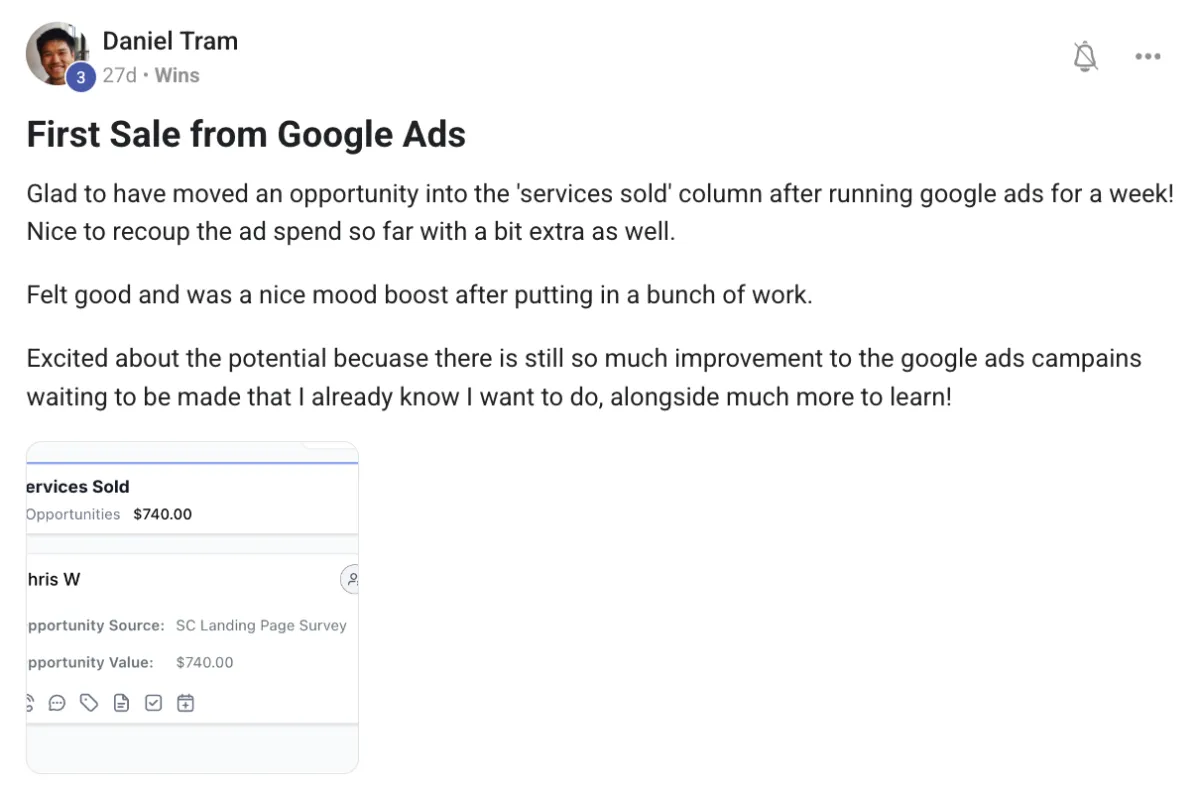The width and height of the screenshot is (1200, 793).
Task: Click the owner person icon beside Chris W
Action: (351, 579)
